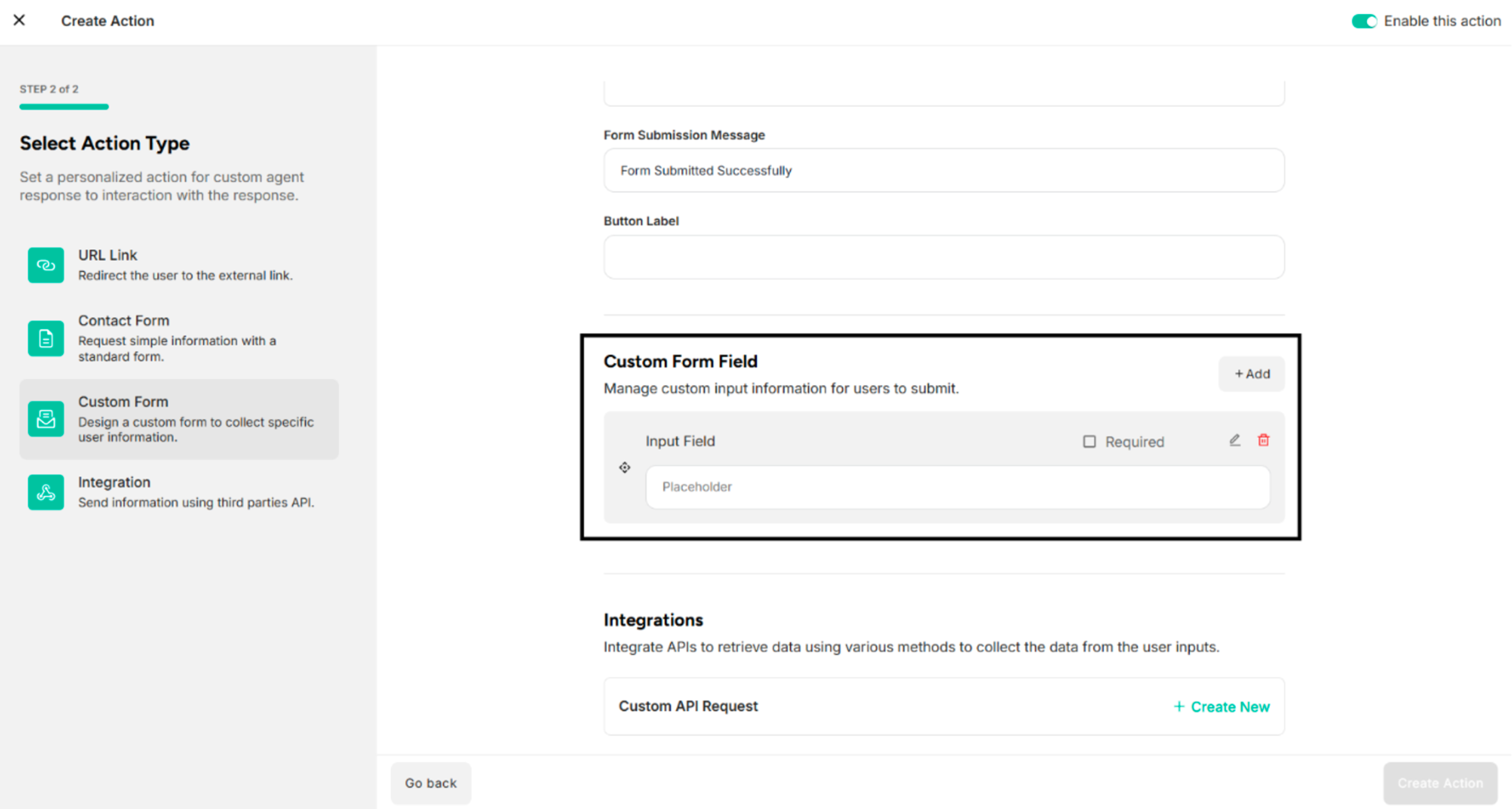Screen dimensions: 1512x809
Task: Select the Custom Form action type
Action: point(179,419)
